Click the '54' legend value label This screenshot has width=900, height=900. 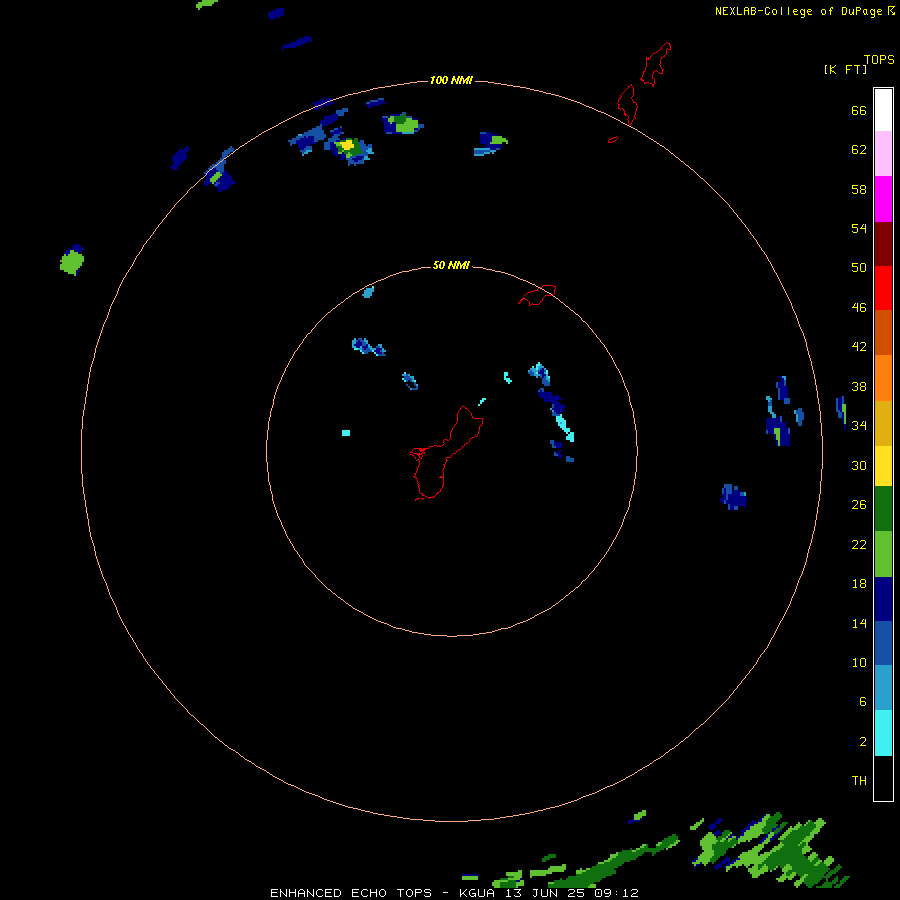(x=859, y=228)
